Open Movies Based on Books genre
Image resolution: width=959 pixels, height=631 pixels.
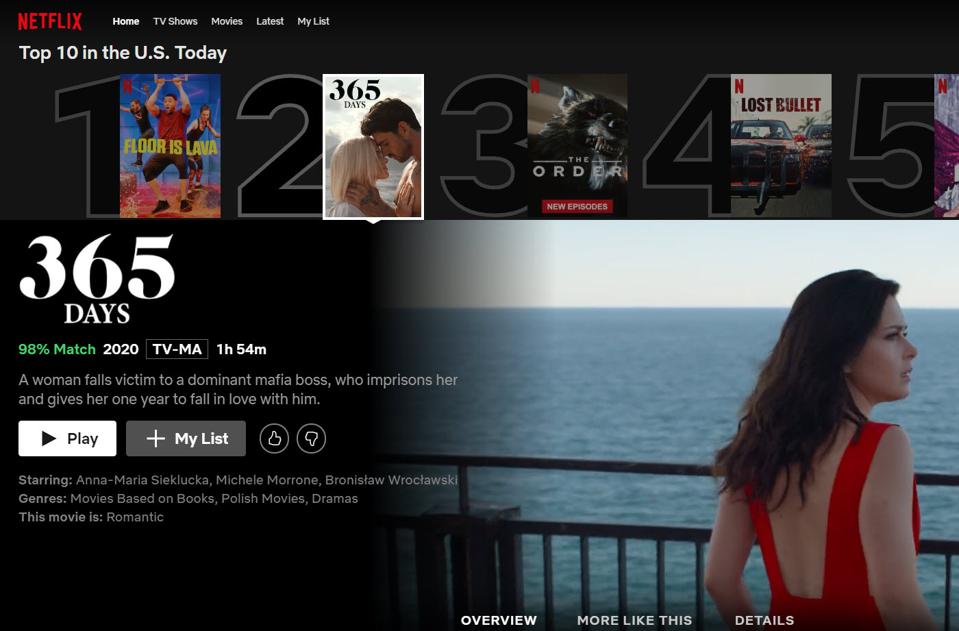coord(143,498)
